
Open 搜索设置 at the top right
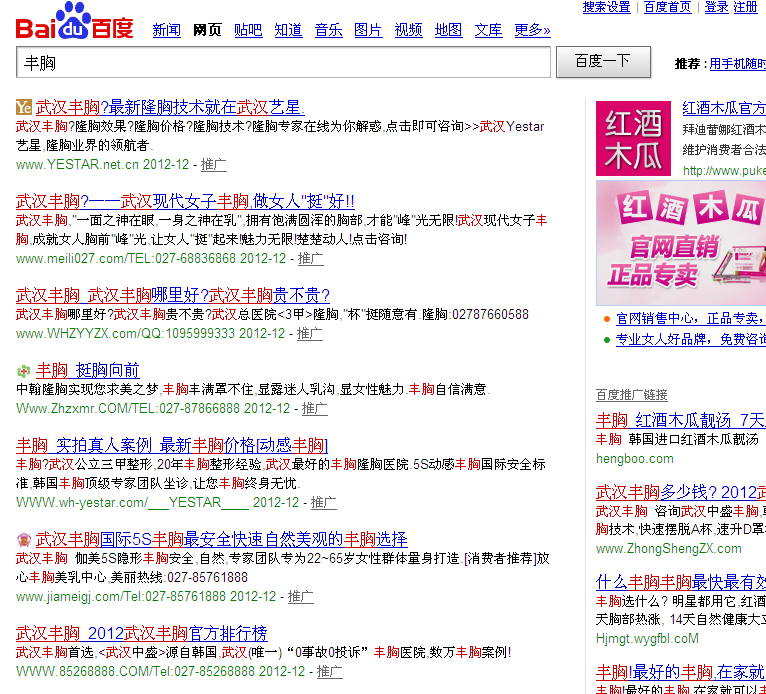(x=606, y=7)
